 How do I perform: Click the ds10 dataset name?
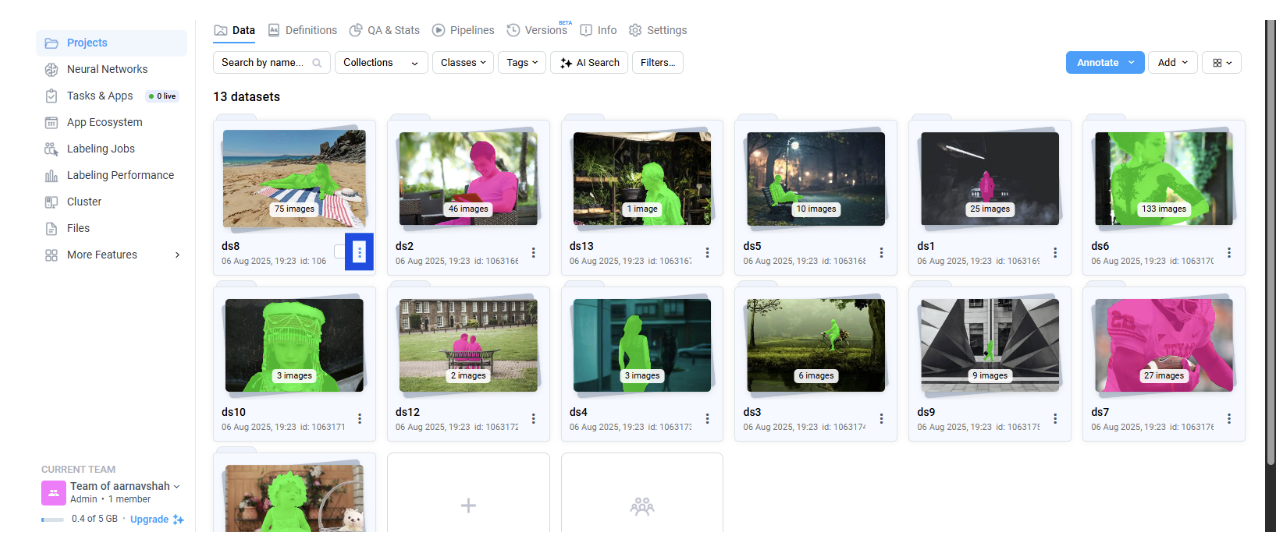pyautogui.click(x=233, y=412)
